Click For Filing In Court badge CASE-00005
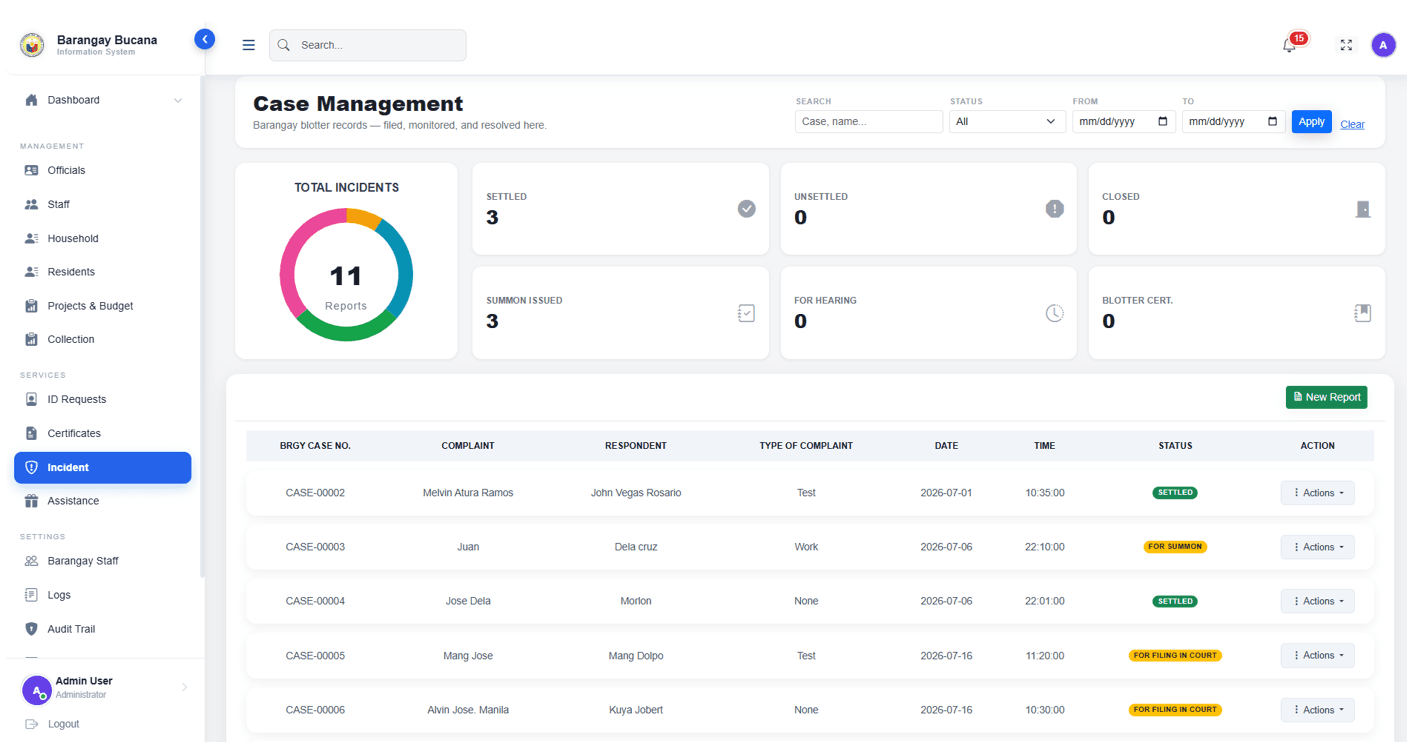Screen dimensions: 1407x742 coord(1175,655)
